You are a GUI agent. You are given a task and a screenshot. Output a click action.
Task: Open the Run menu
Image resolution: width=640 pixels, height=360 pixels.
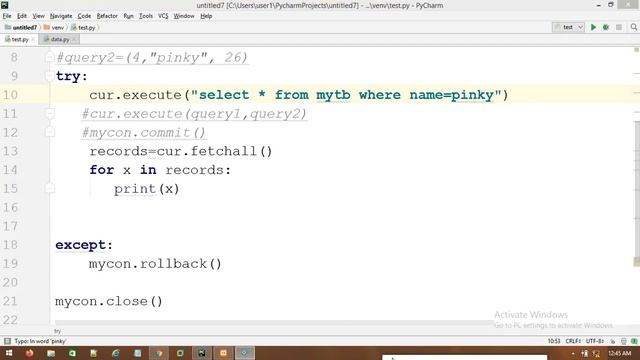click(x=129, y=16)
